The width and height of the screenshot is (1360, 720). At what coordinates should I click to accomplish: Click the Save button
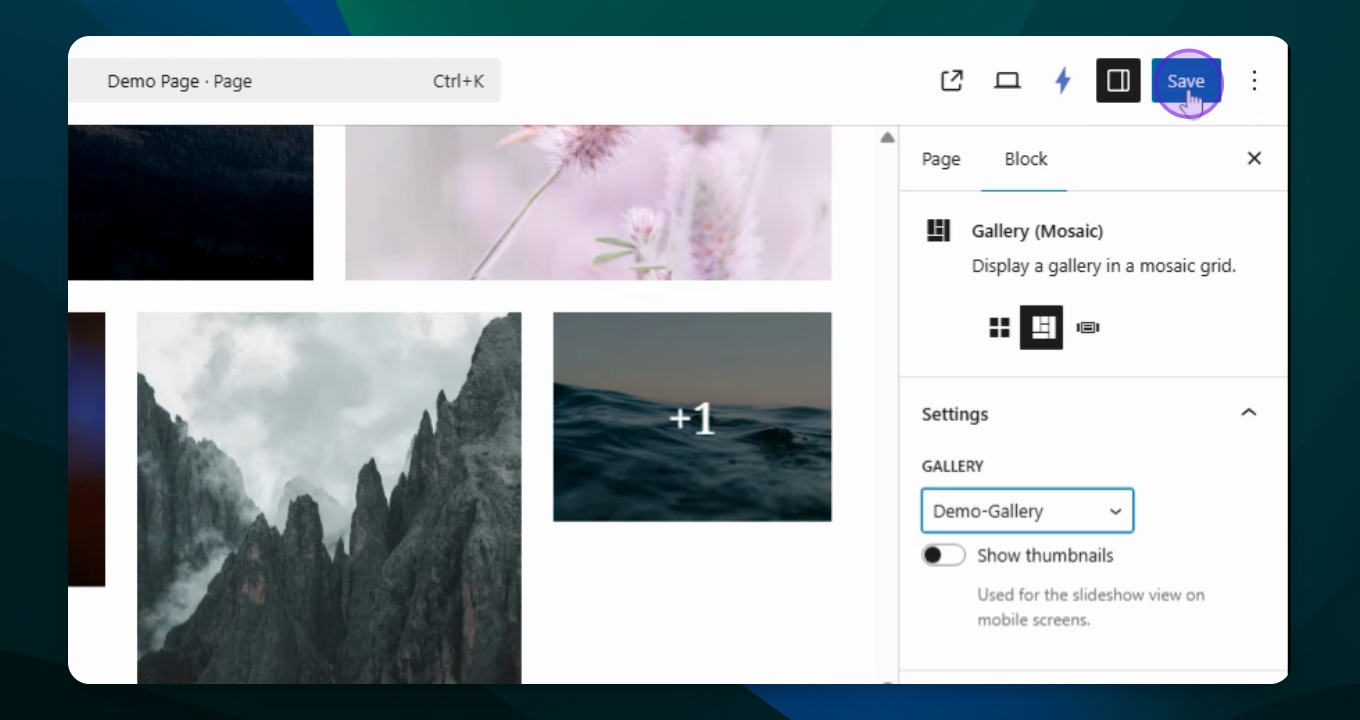[x=1186, y=81]
